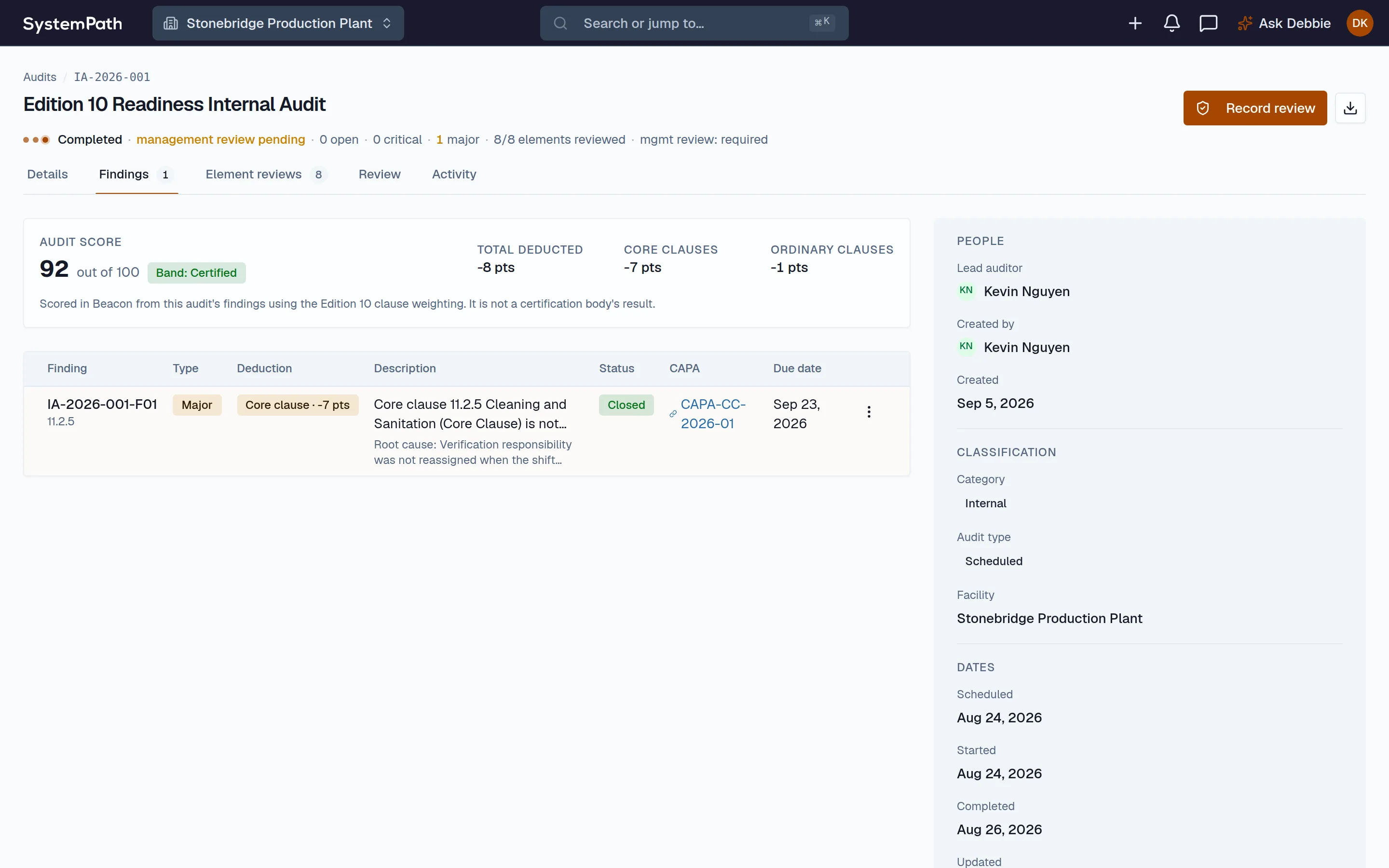Screen dimensions: 1389x868
Task: Open the CAPA-CC-2026-01 link
Action: tap(713, 414)
